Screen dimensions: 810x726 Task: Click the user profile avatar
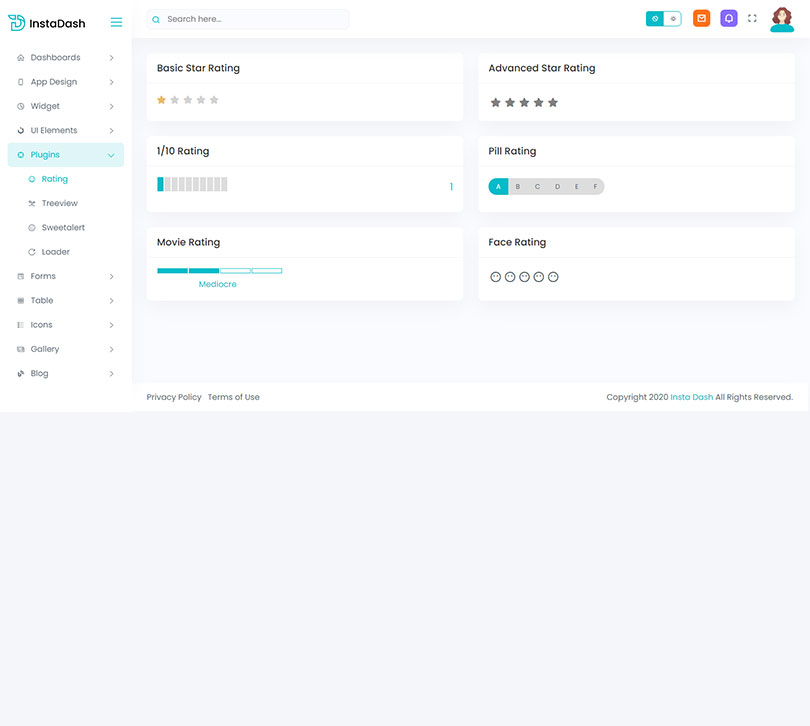[782, 19]
